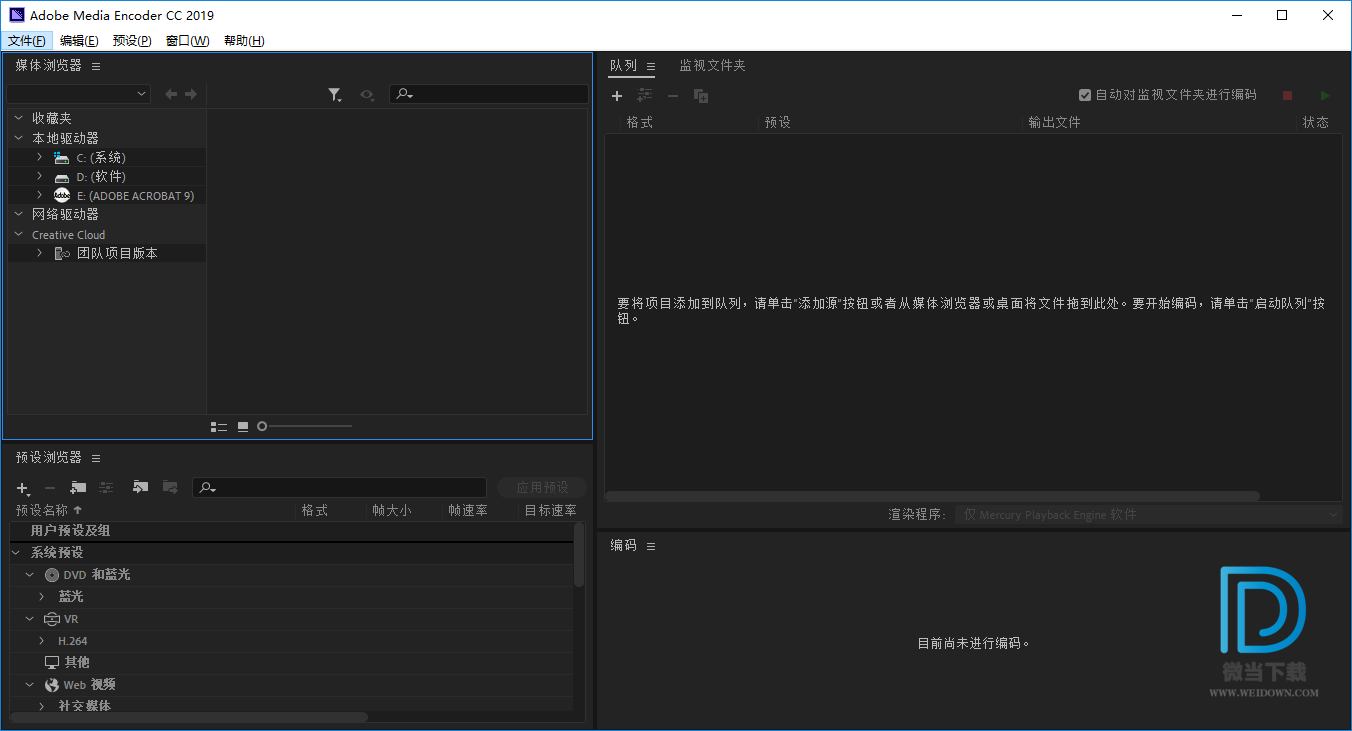The image size is (1352, 731).
Task: Click the monitor icon beside 其他
Action: pyautogui.click(x=52, y=662)
